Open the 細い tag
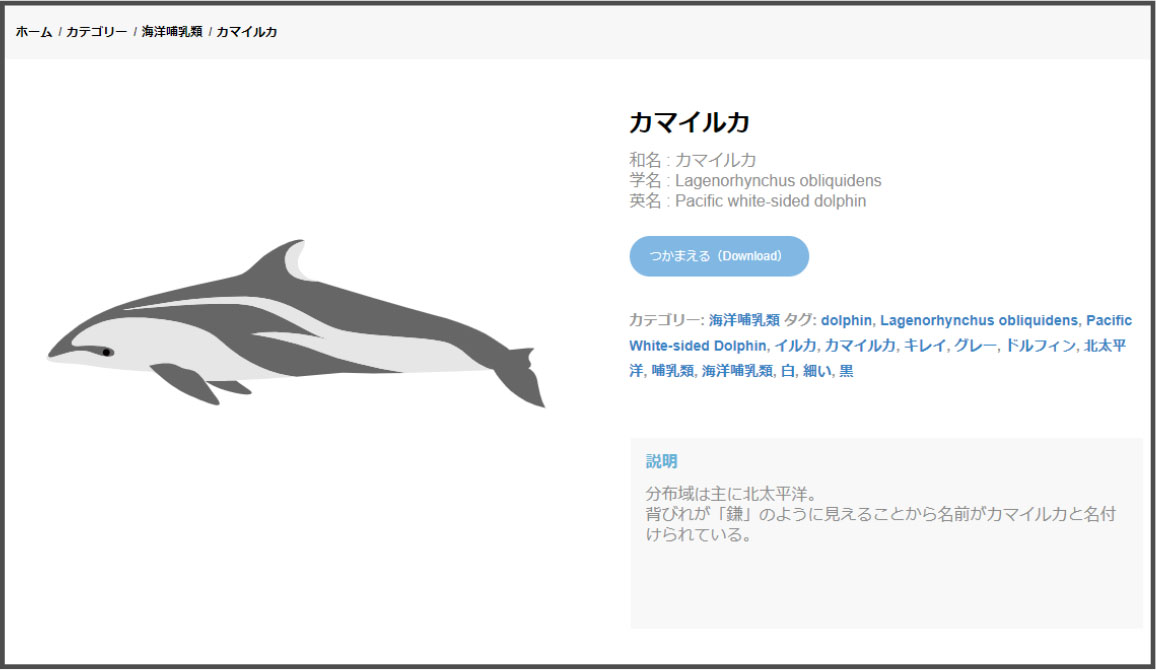Viewport: 1156px width, 670px height. tap(817, 370)
